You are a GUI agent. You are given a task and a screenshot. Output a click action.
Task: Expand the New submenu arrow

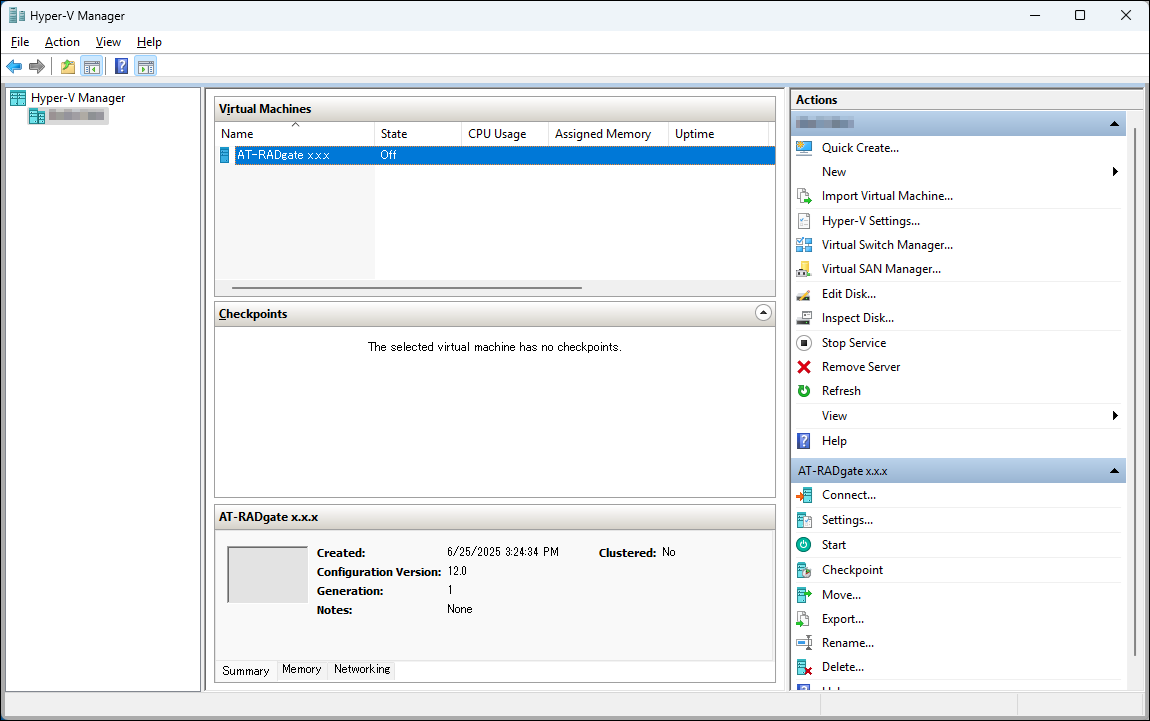(x=1115, y=172)
